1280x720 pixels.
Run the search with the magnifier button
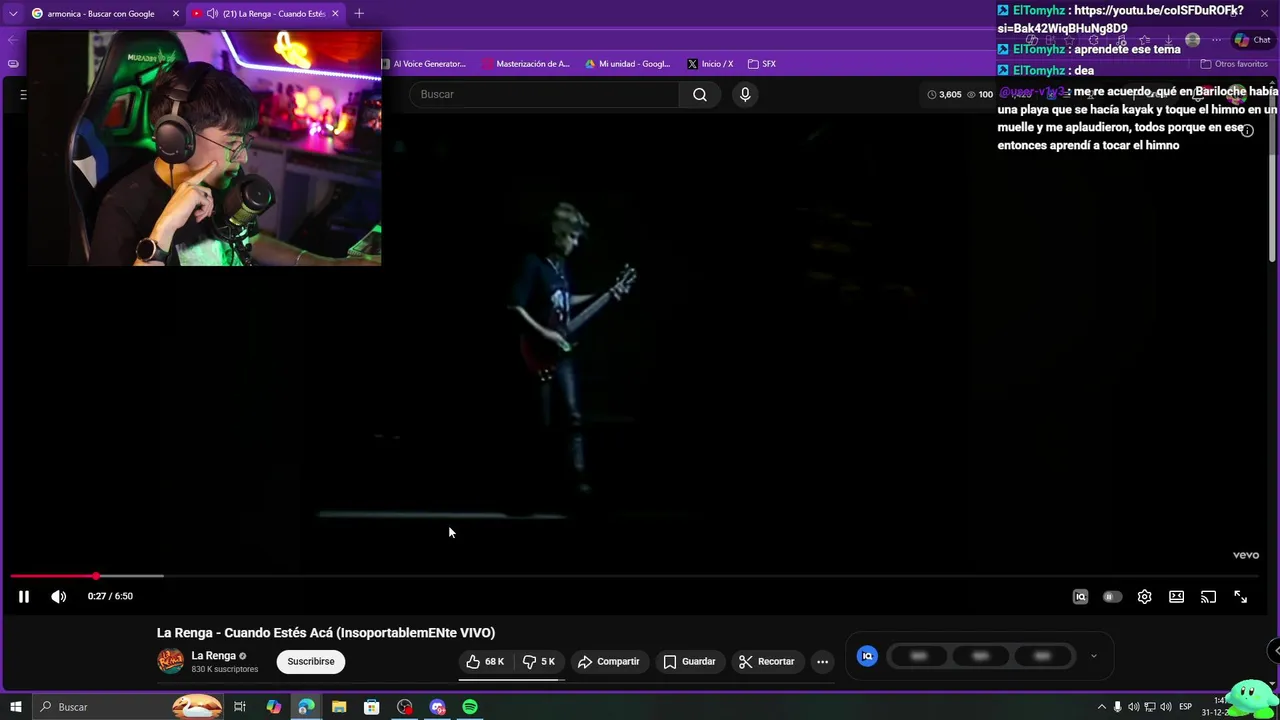point(700,94)
